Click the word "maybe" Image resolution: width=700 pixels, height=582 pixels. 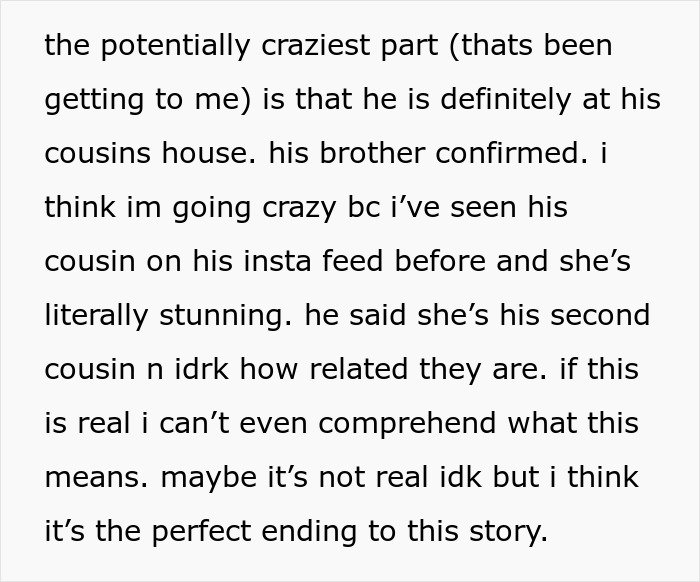click(207, 476)
